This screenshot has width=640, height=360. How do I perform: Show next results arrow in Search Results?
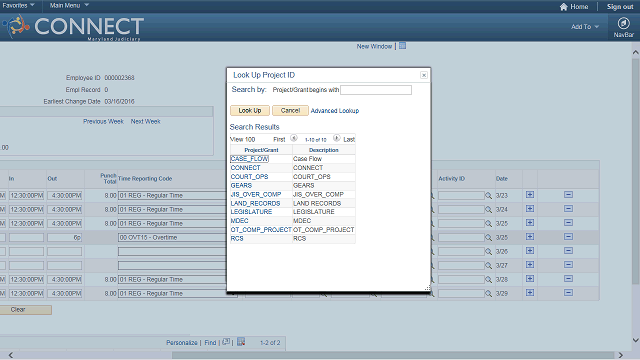point(336,138)
